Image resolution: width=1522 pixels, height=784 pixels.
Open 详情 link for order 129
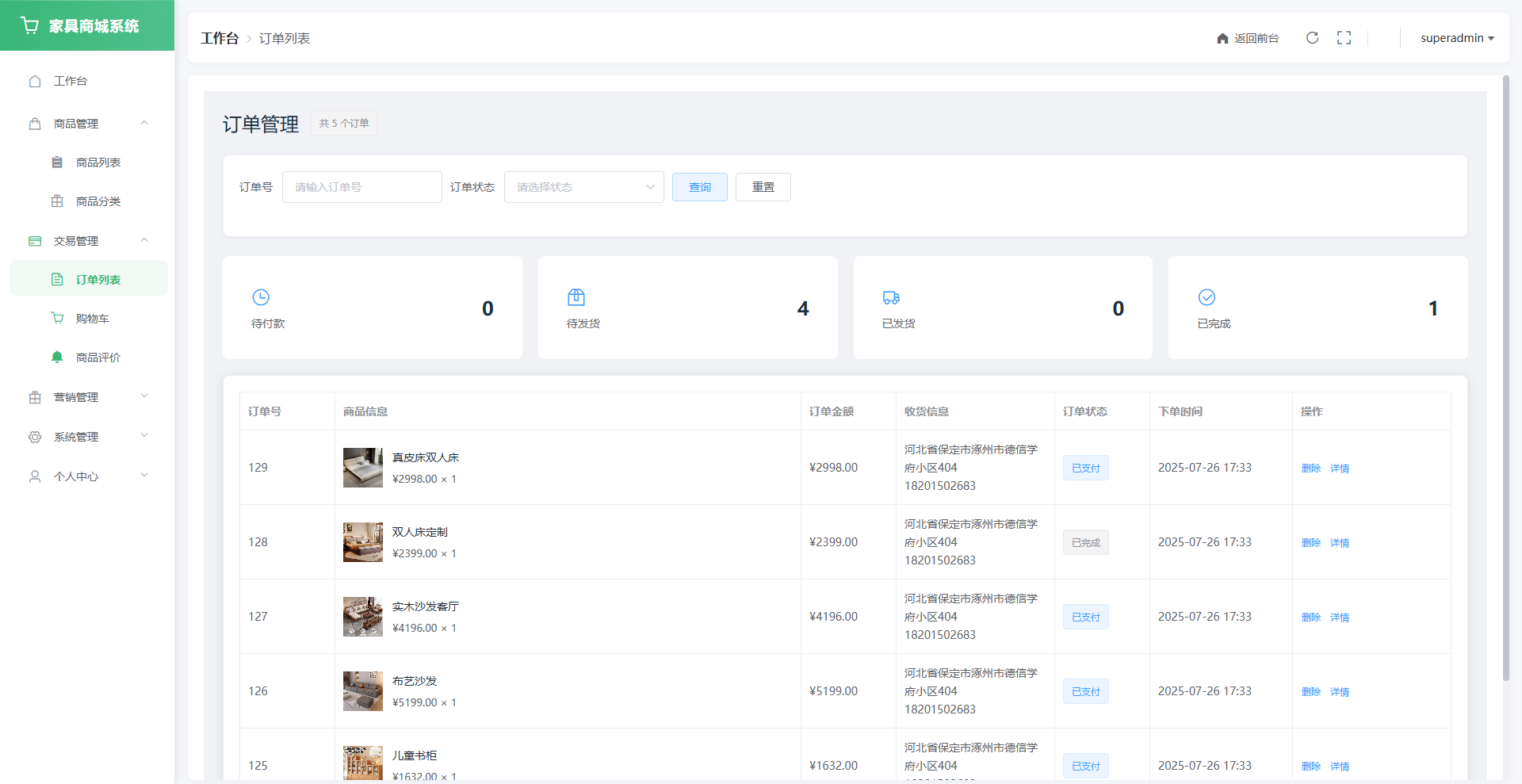coord(1340,468)
